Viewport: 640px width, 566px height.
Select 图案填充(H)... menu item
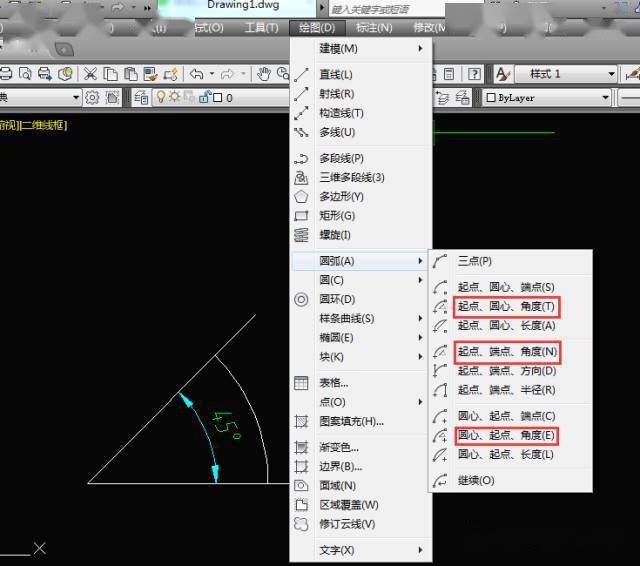[361, 422]
